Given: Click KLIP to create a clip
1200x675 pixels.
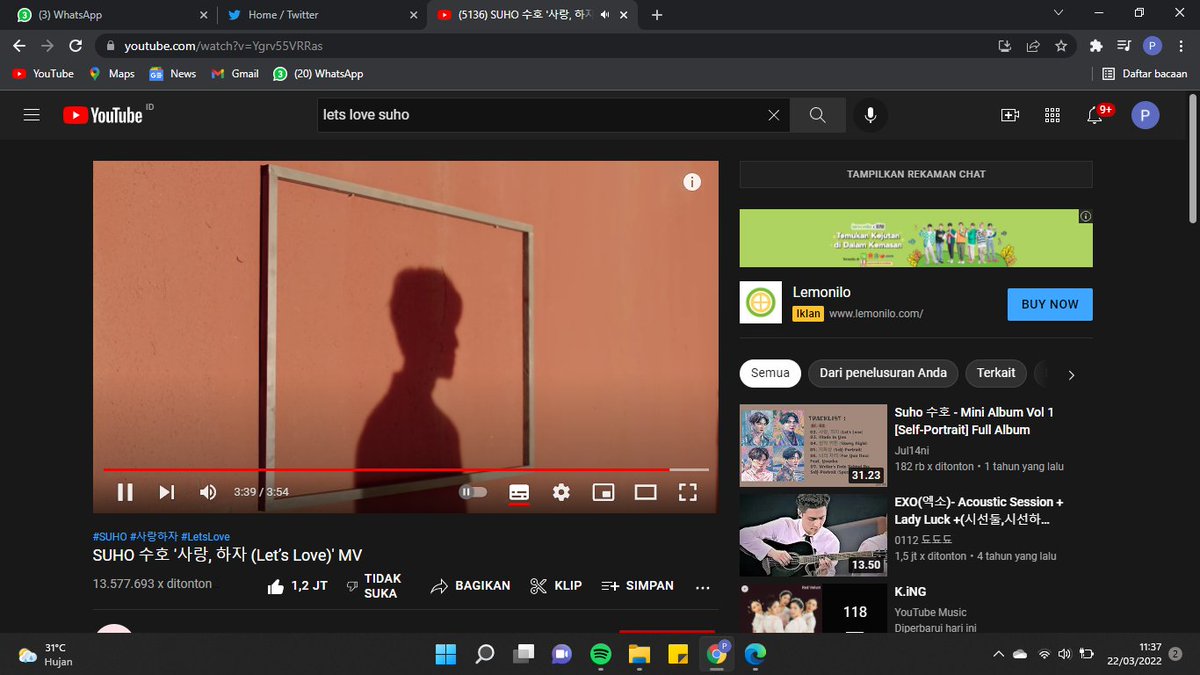Looking at the screenshot, I should click(556, 586).
